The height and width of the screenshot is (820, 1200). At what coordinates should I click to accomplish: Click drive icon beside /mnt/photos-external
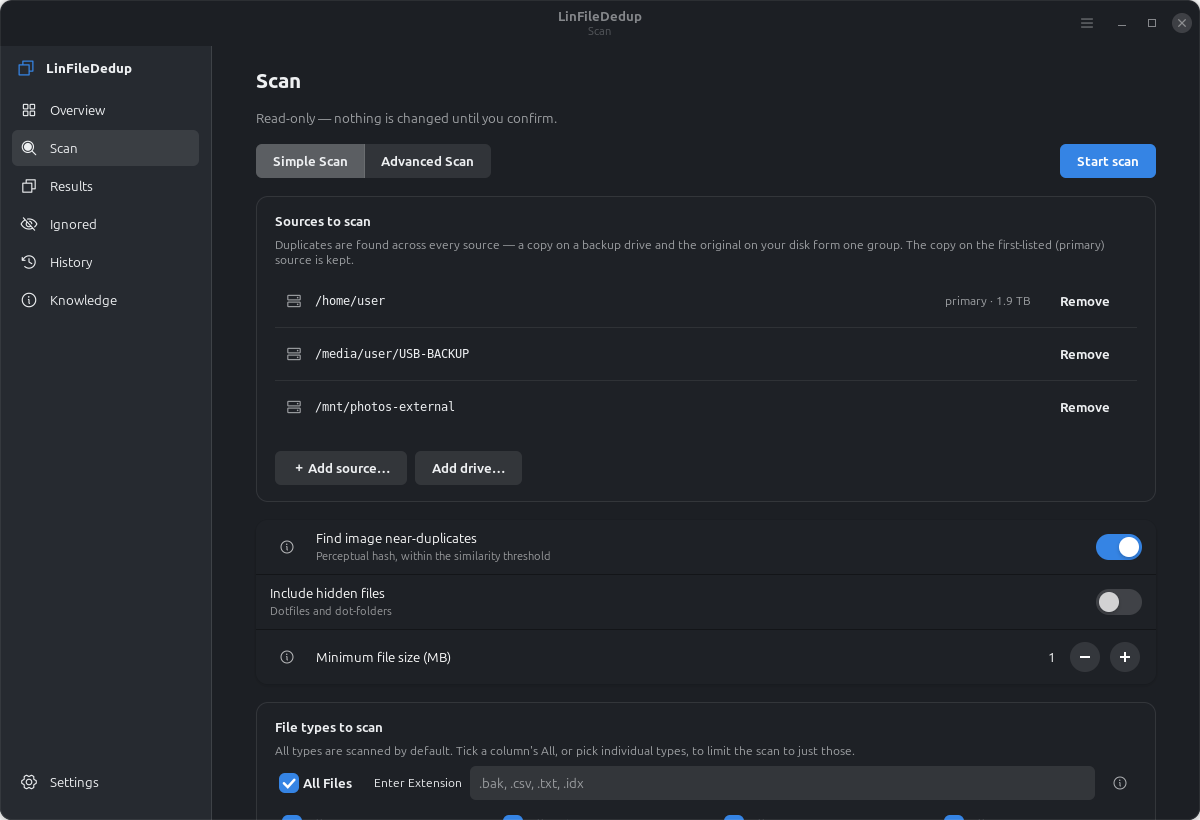(294, 407)
